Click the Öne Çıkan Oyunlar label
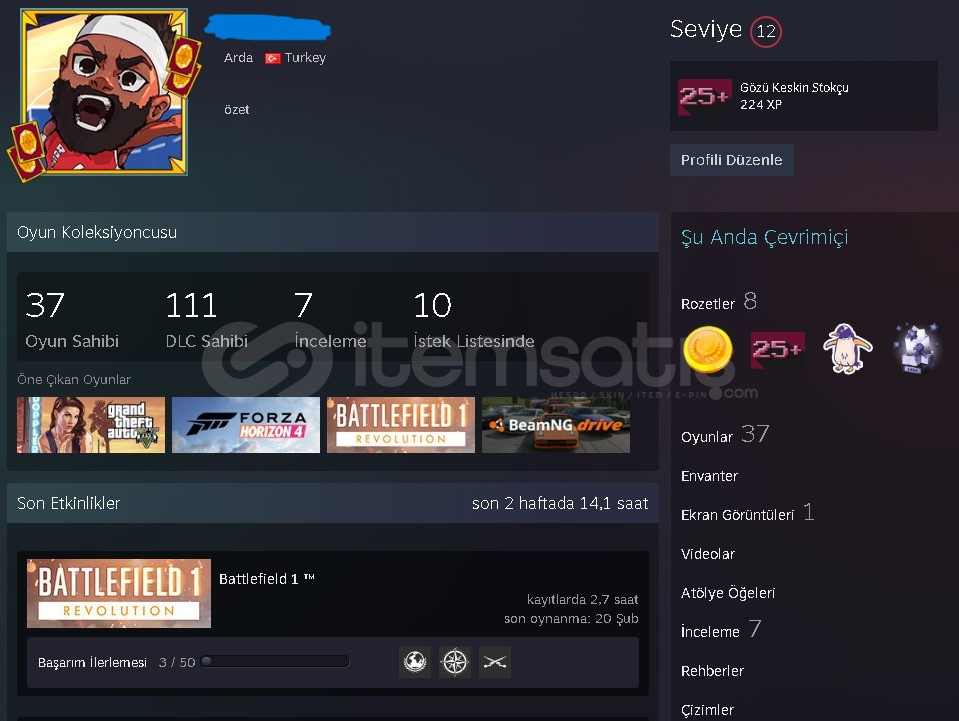The height and width of the screenshot is (721, 959). [74, 380]
